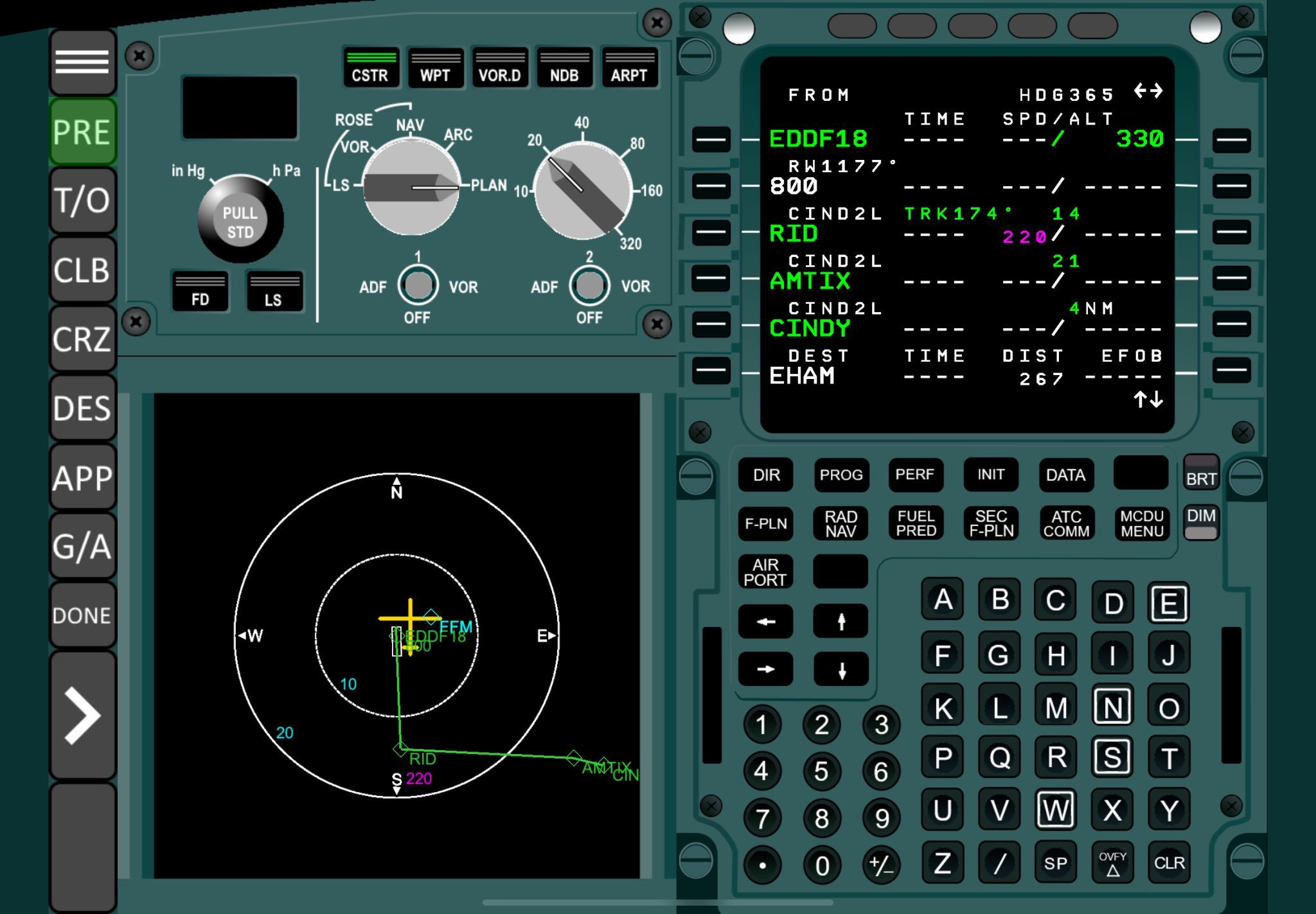Toggle the LS landing system button
The image size is (1316, 914).
(274, 291)
